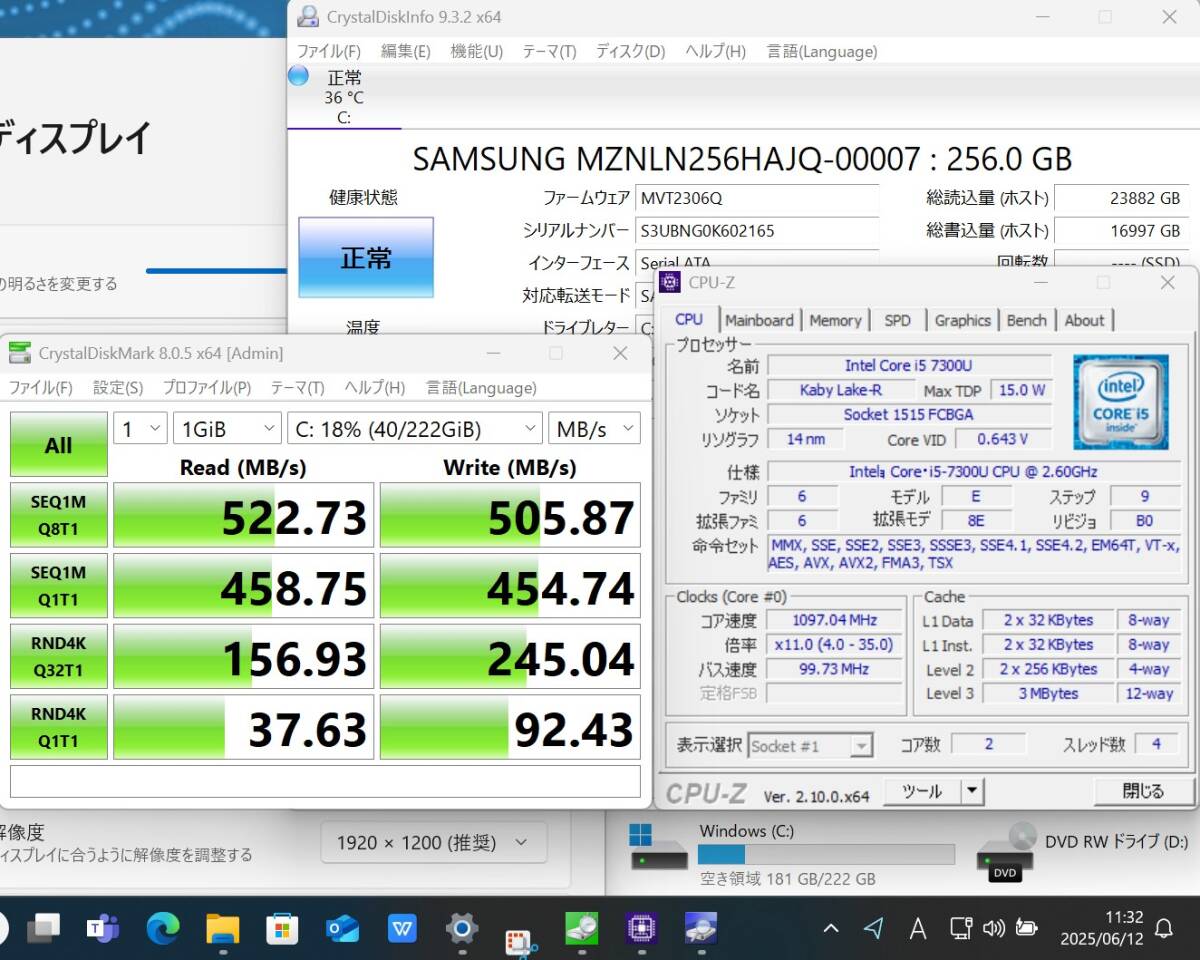Switch to the Bench tab in CPU-Z

click(1027, 320)
